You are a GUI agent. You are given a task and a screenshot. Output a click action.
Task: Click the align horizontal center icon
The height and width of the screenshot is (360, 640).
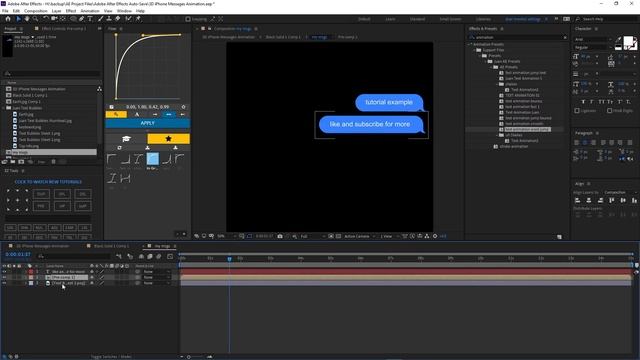(589, 200)
